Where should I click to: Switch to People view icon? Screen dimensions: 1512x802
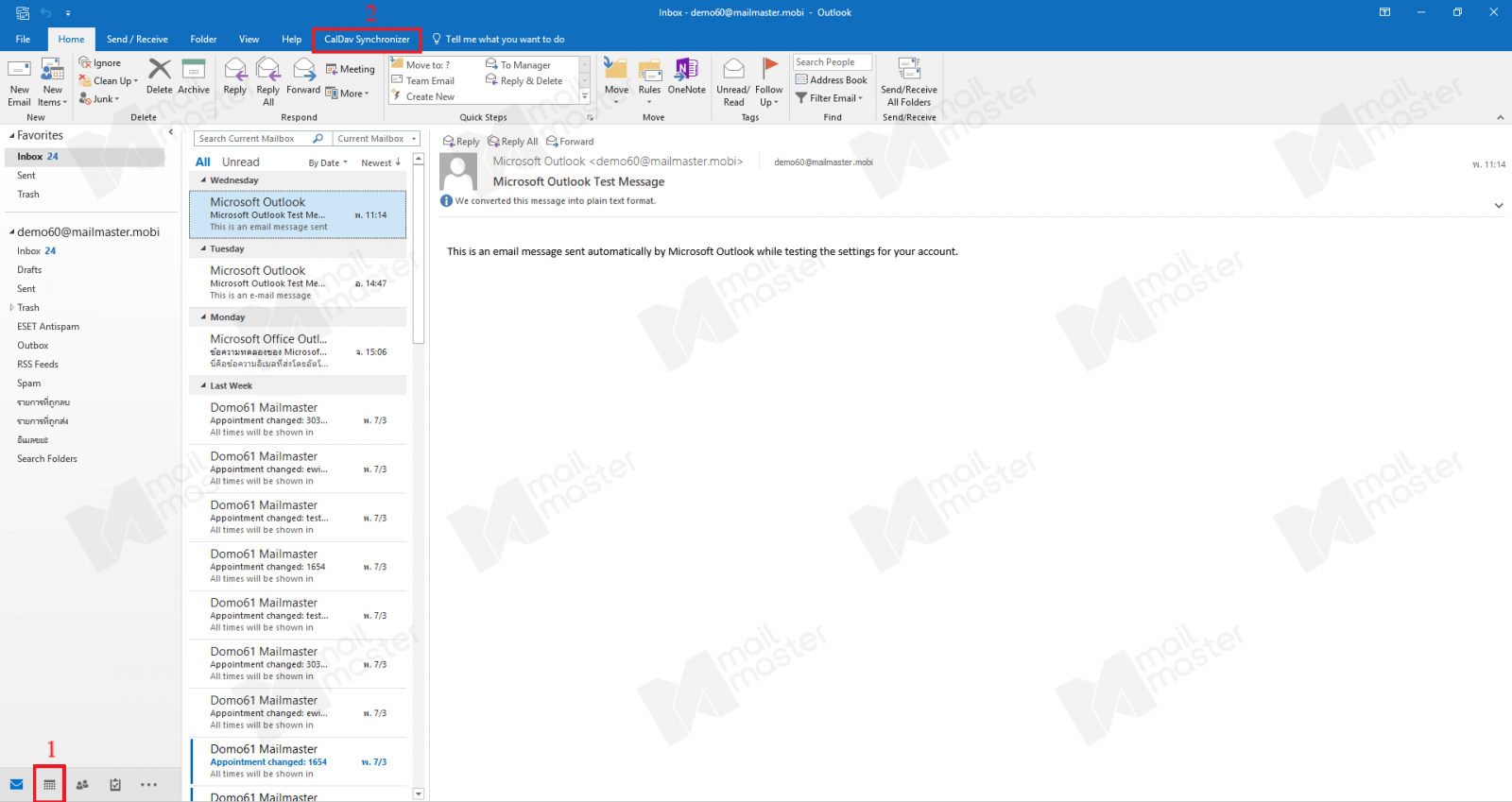coord(82,784)
